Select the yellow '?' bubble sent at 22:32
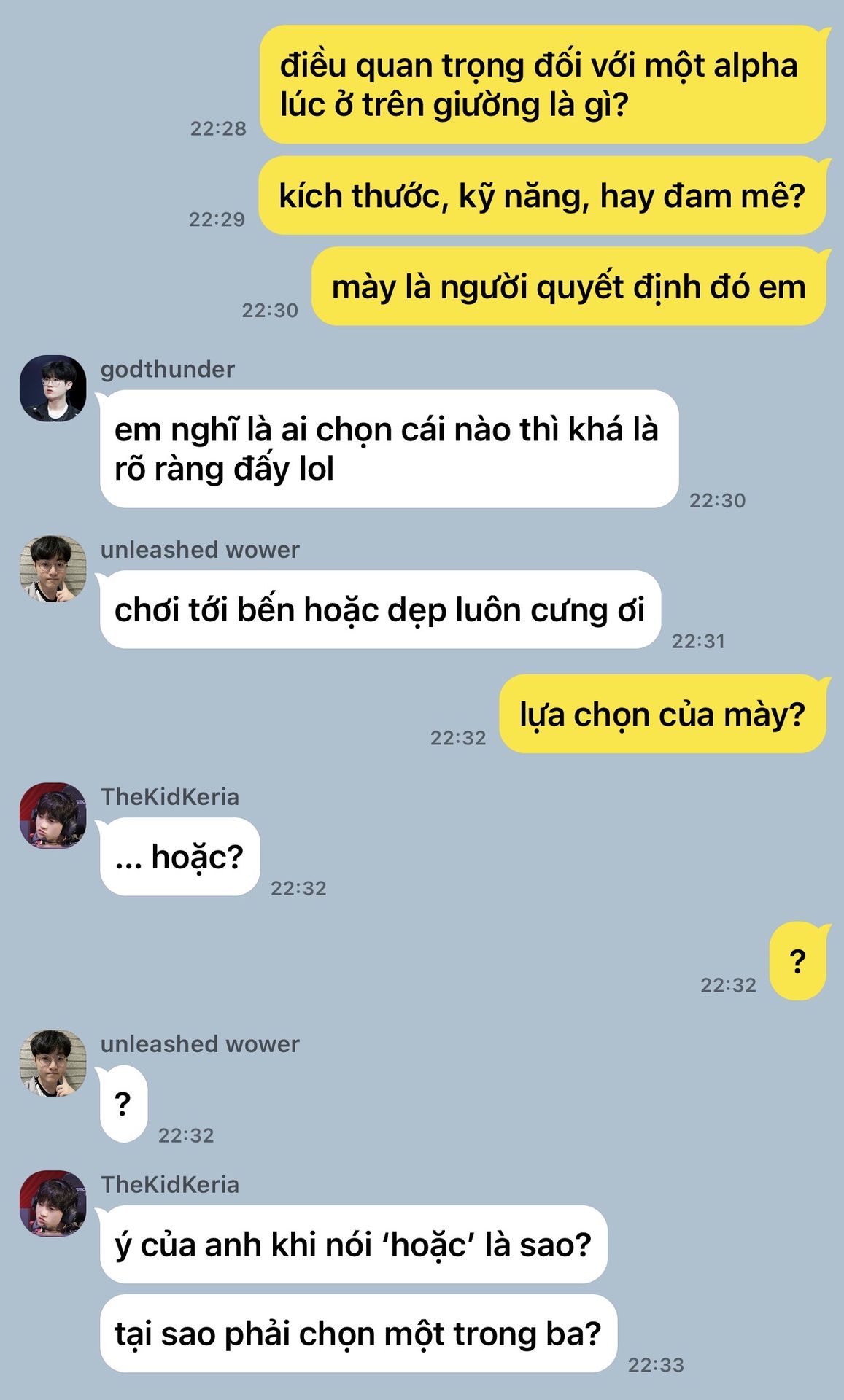 point(798,961)
